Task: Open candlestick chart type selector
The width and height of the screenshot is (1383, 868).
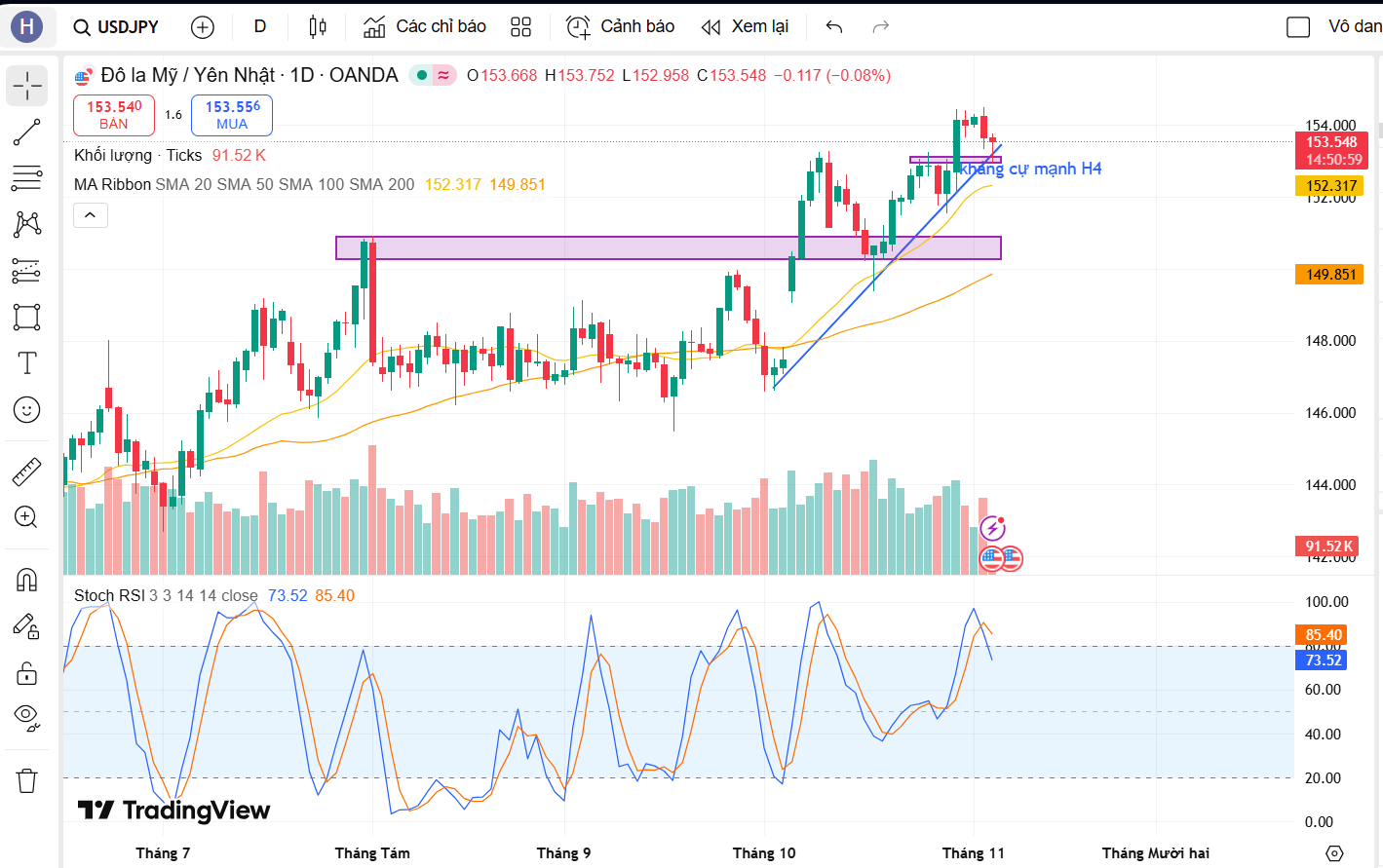Action: 318,27
